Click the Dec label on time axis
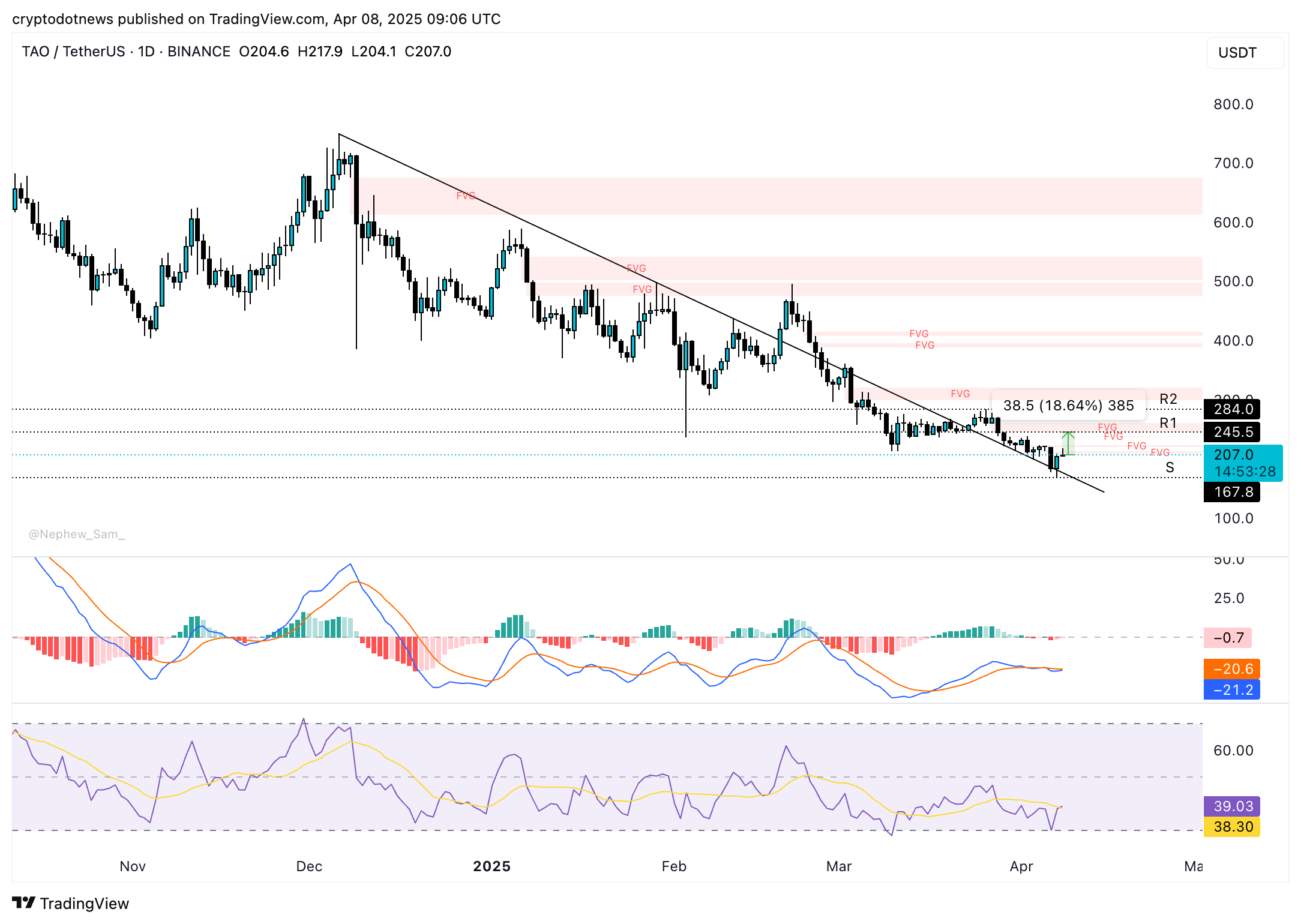1301x924 pixels. 309,866
